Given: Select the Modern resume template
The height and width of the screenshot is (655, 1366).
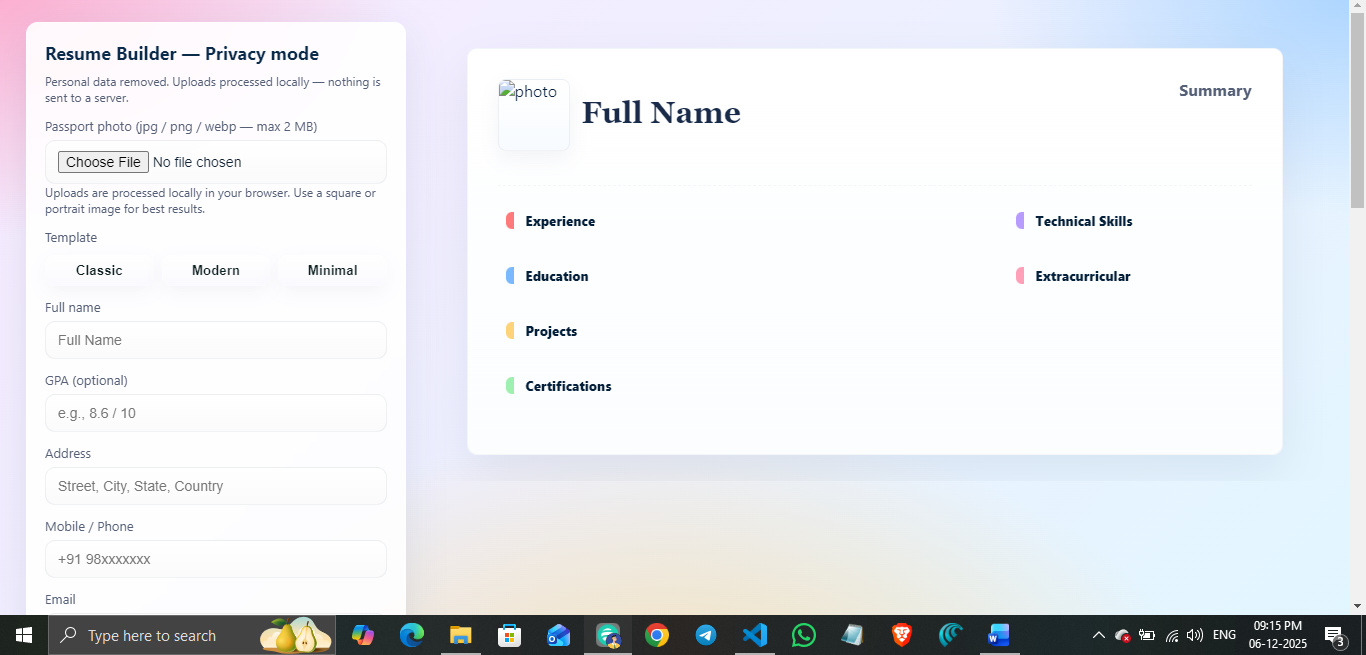Looking at the screenshot, I should coord(215,270).
